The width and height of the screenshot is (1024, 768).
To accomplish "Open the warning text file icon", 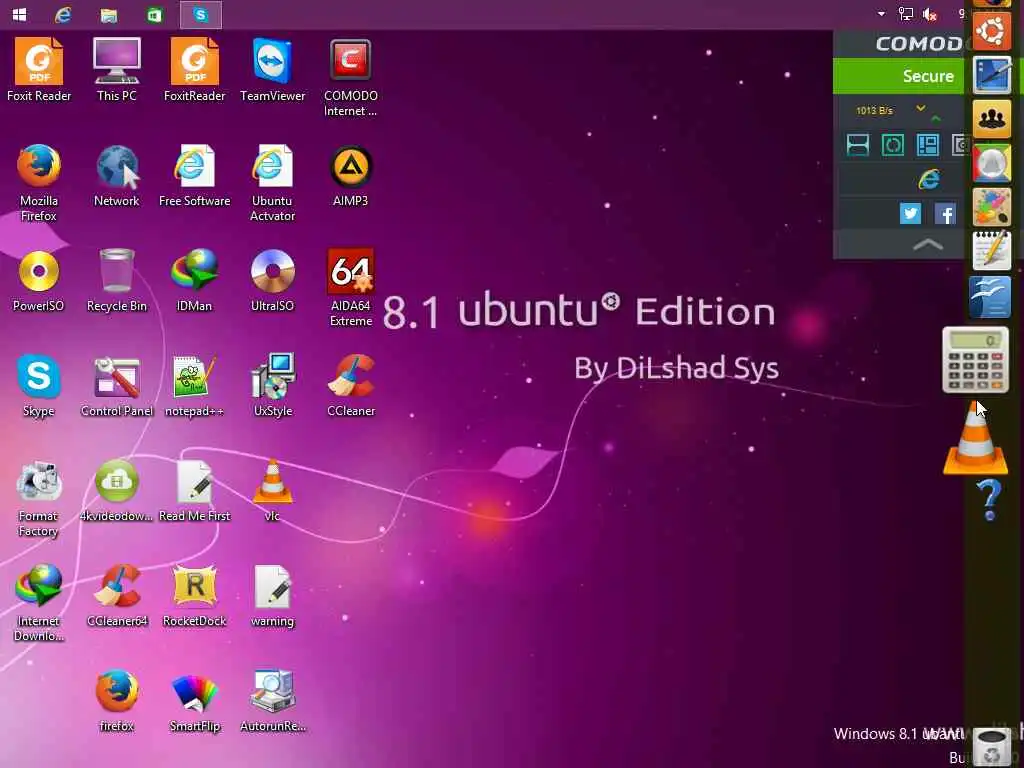I will tap(272, 596).
